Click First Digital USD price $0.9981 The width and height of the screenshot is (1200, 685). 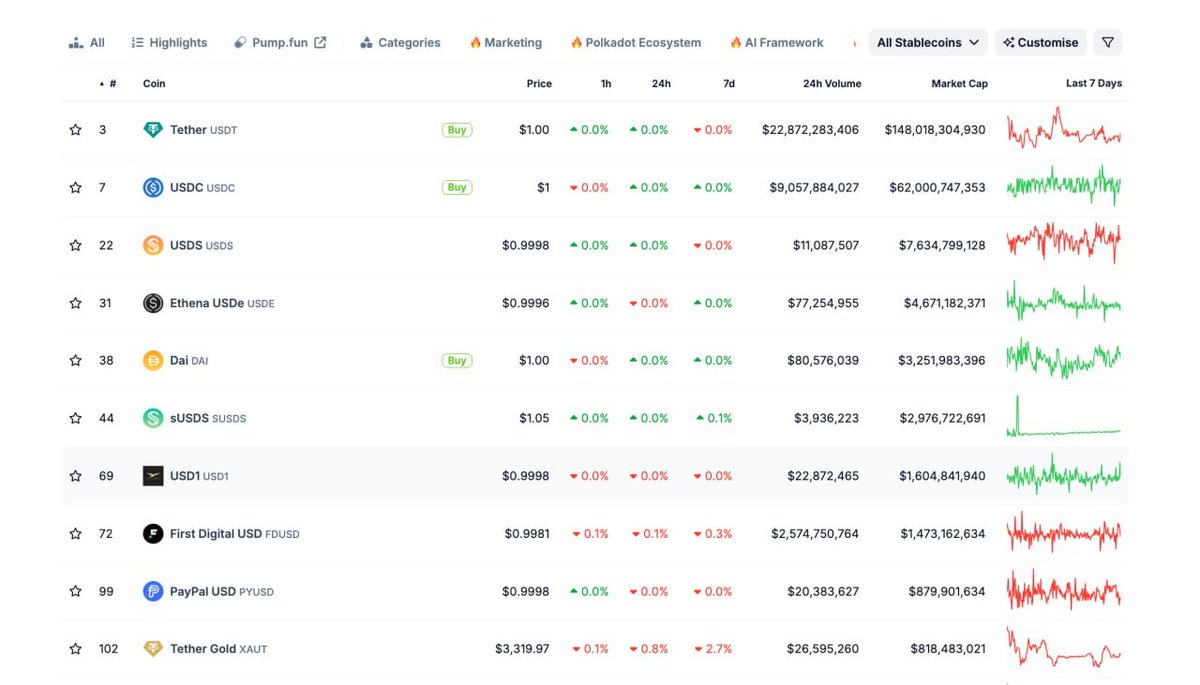coord(527,534)
